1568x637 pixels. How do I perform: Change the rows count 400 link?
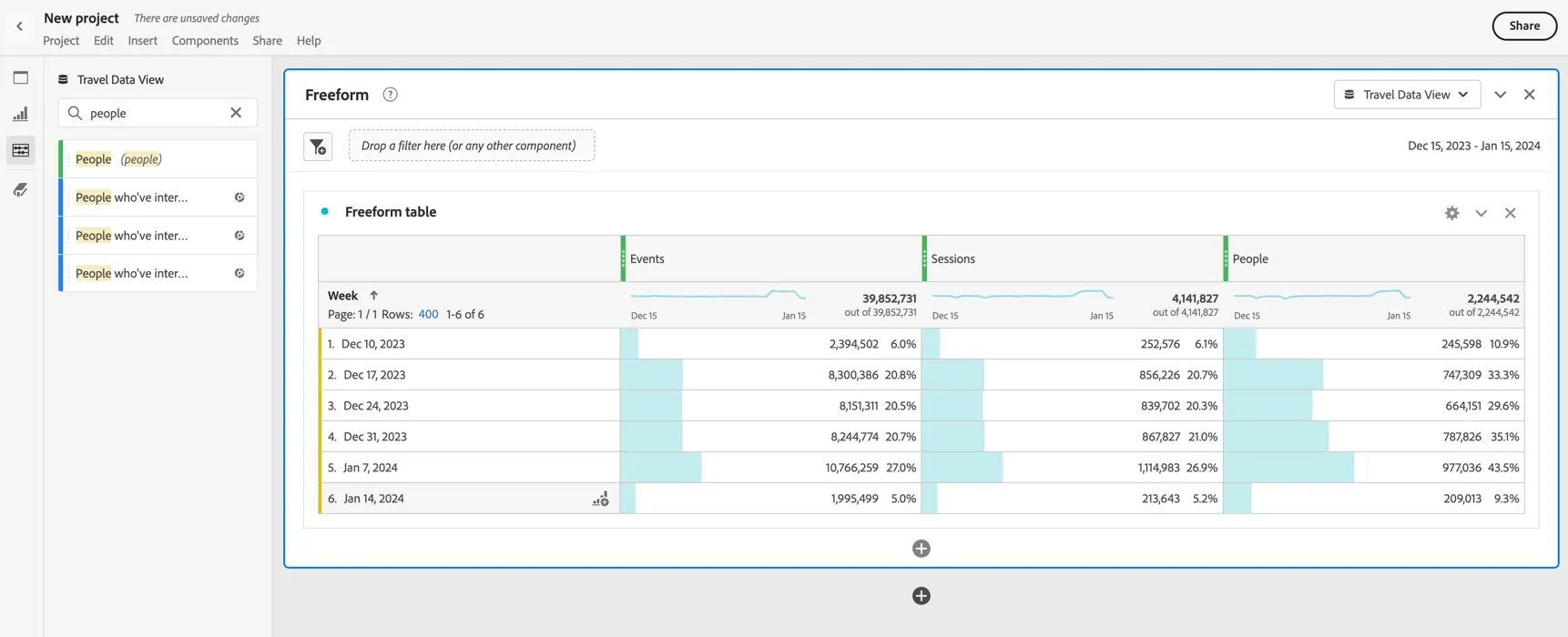(x=428, y=315)
